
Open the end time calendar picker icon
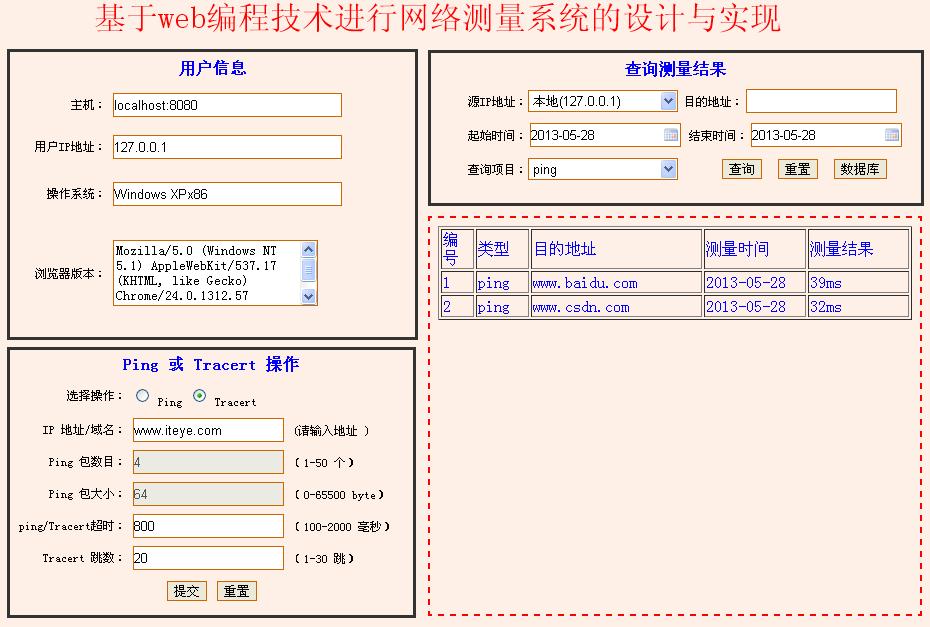891,135
